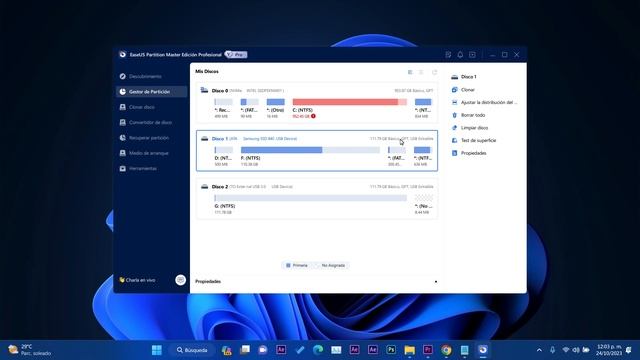Screen dimensions: 640x360
Task: Switch to the first view-mode icon in Mis Discos
Action: click(410, 72)
